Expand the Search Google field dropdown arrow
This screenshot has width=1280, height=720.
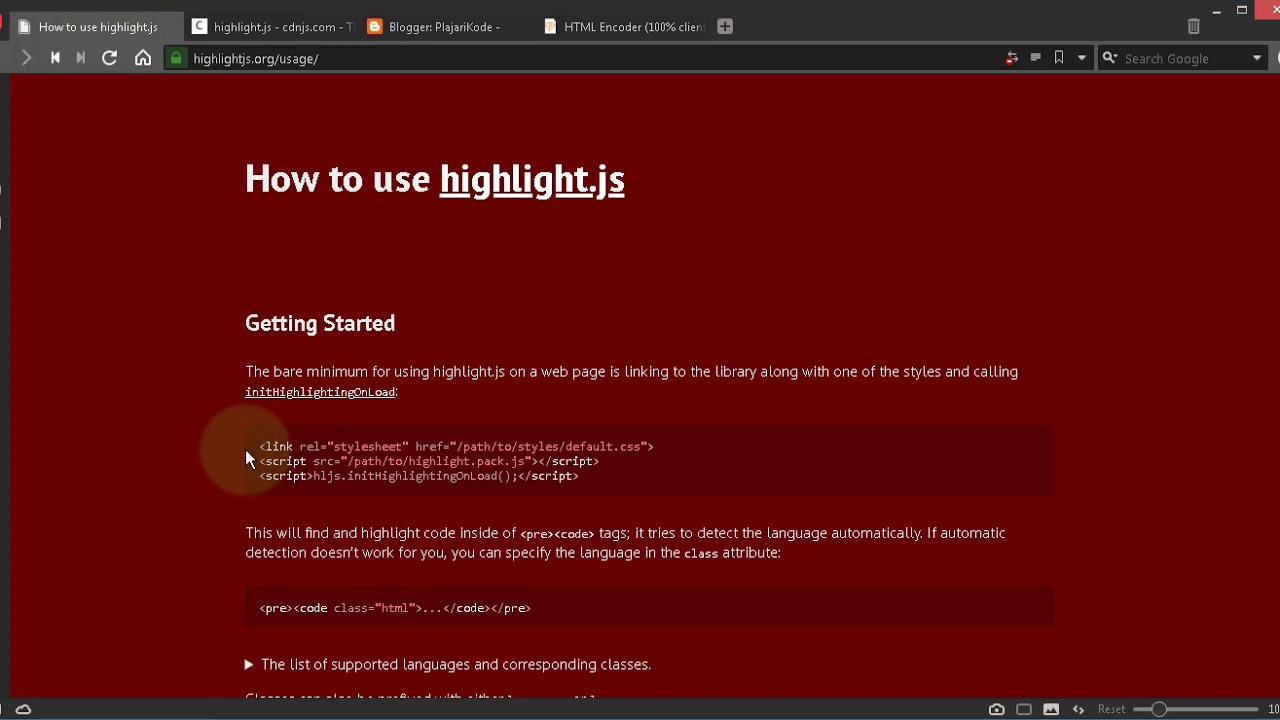(1257, 58)
